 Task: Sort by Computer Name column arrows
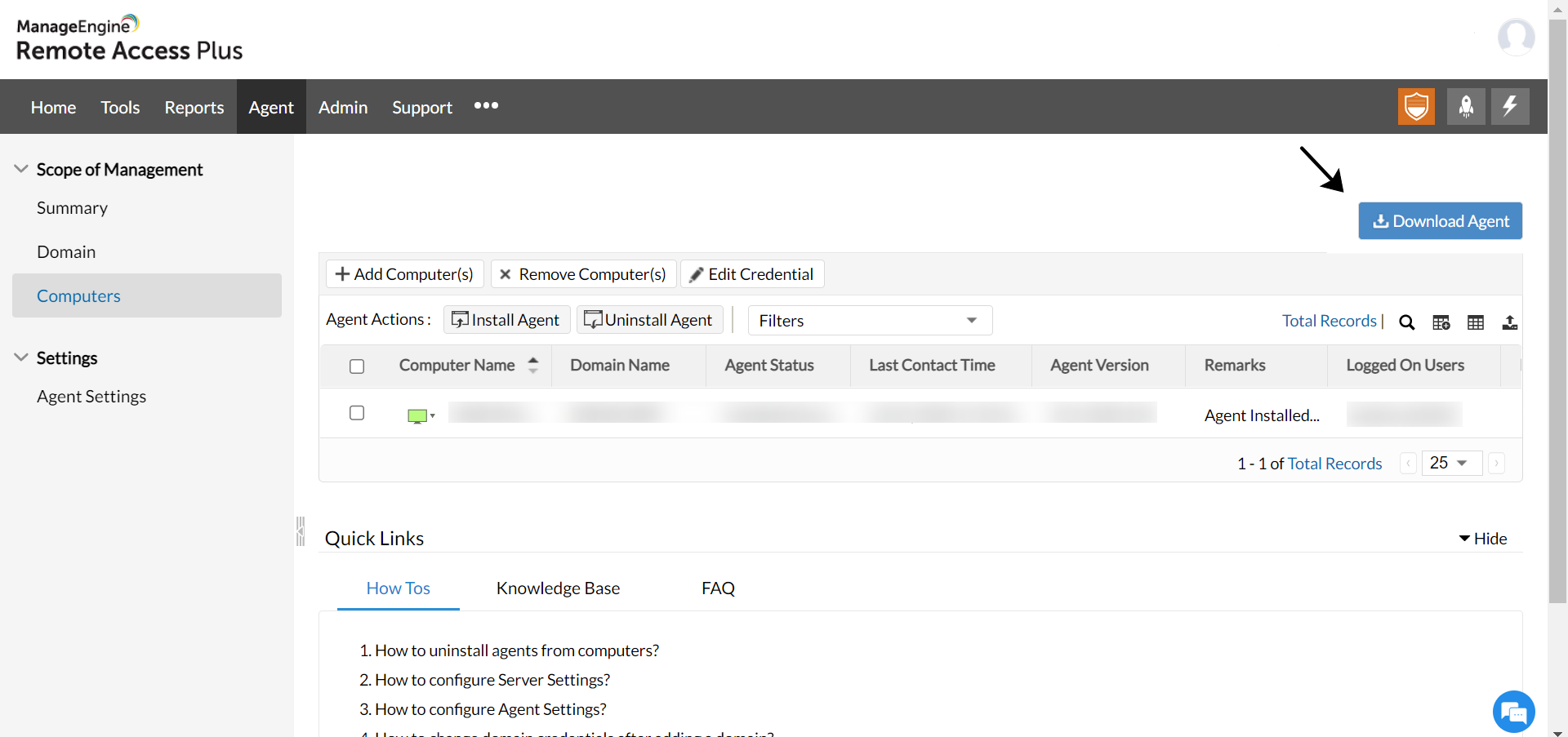tap(533, 365)
